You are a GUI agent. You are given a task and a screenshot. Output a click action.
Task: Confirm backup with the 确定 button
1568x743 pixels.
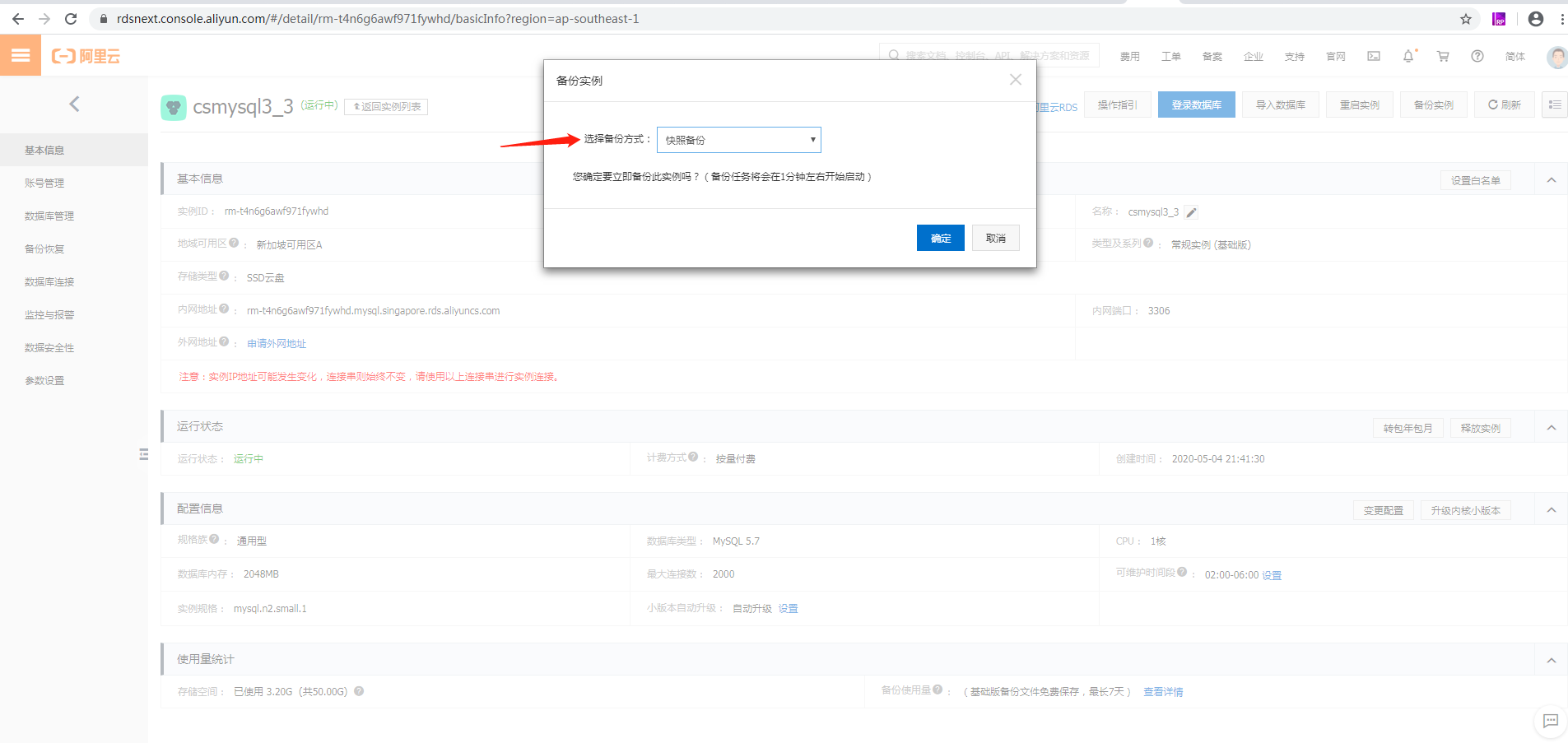(940, 238)
